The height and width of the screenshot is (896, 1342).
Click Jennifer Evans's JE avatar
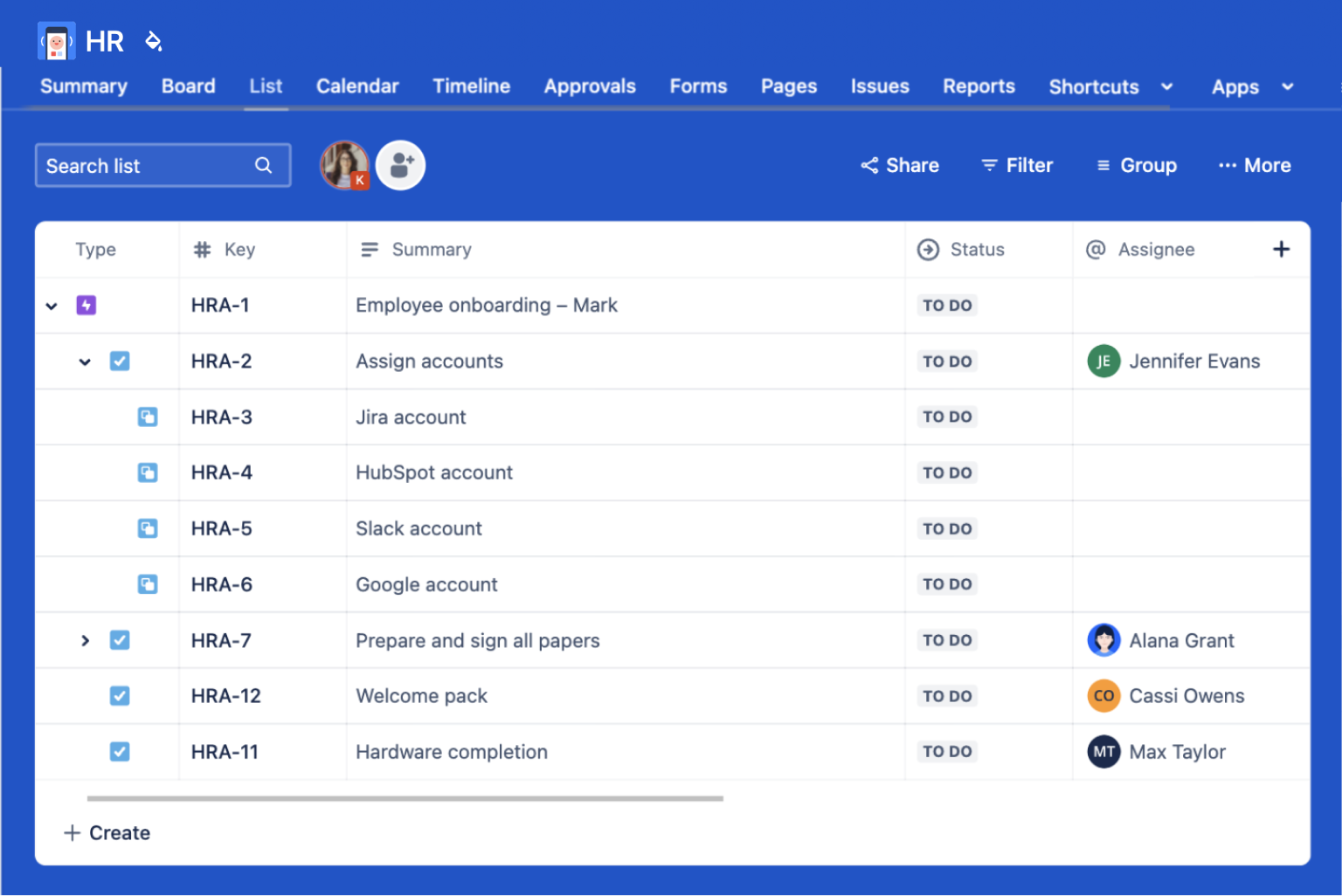point(1103,361)
